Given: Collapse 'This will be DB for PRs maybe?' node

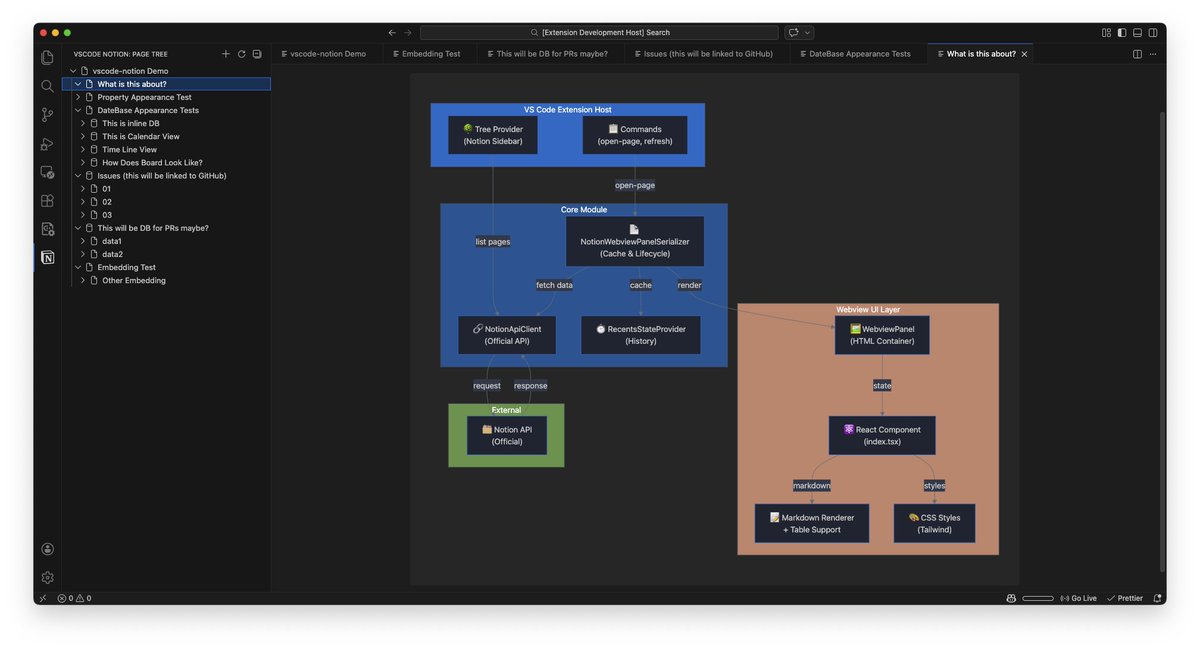Looking at the screenshot, I should point(78,228).
